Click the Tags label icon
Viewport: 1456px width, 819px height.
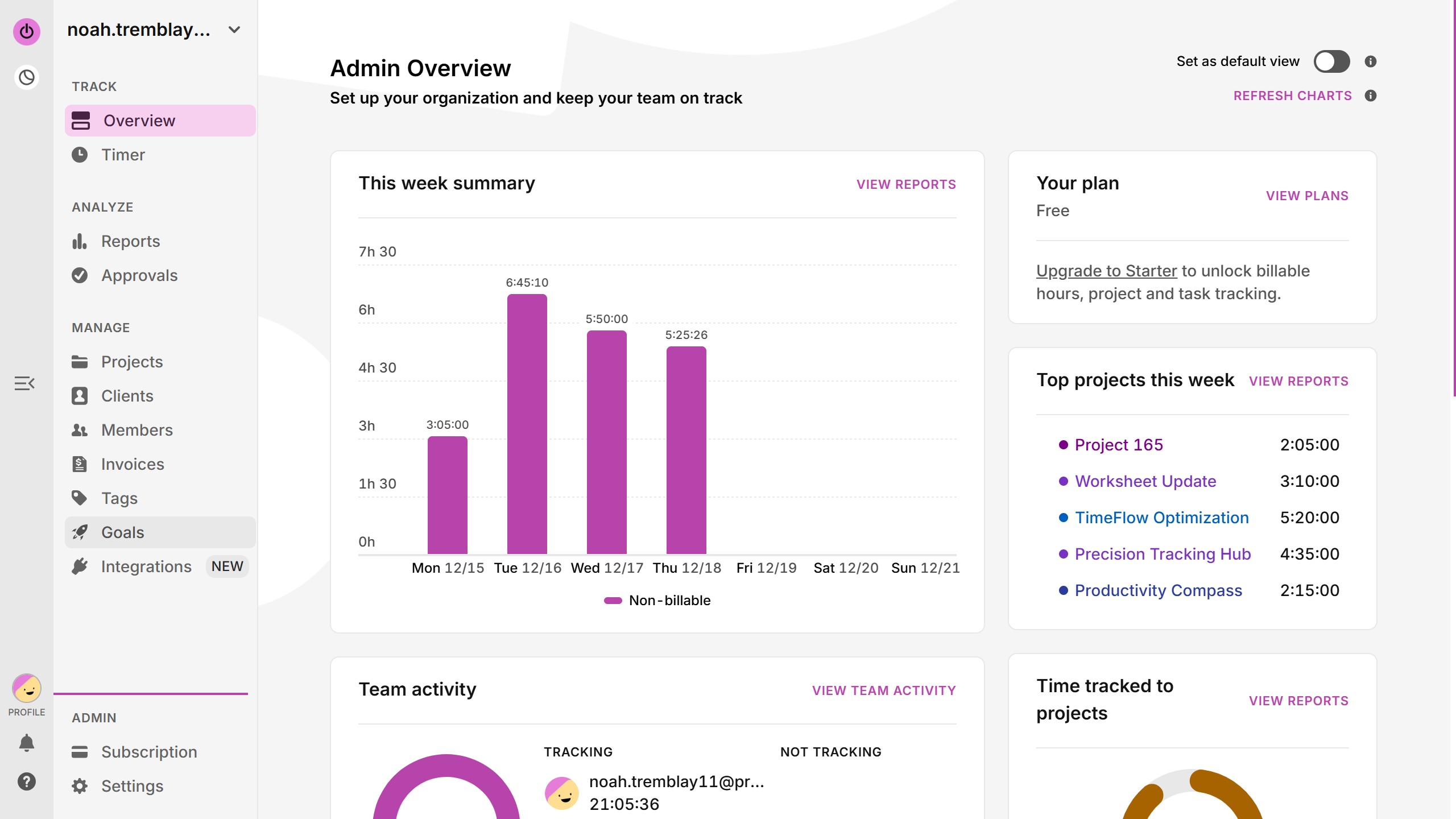point(80,498)
